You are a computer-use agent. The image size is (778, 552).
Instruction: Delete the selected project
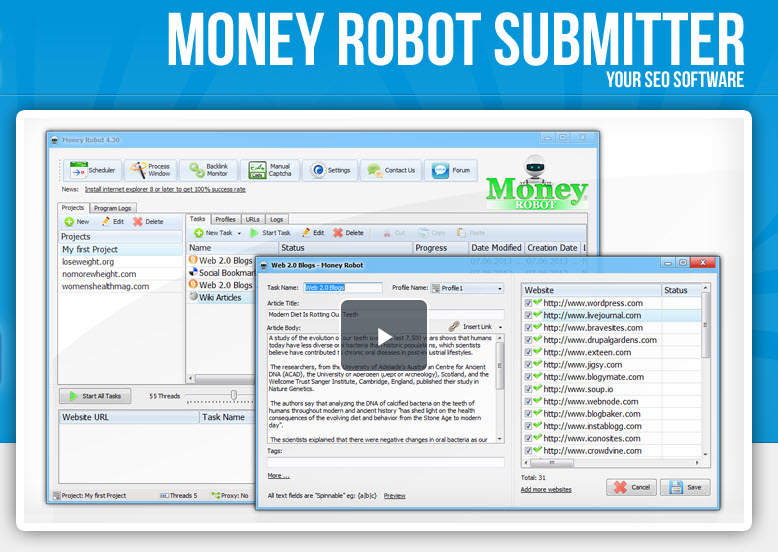pyautogui.click(x=148, y=222)
